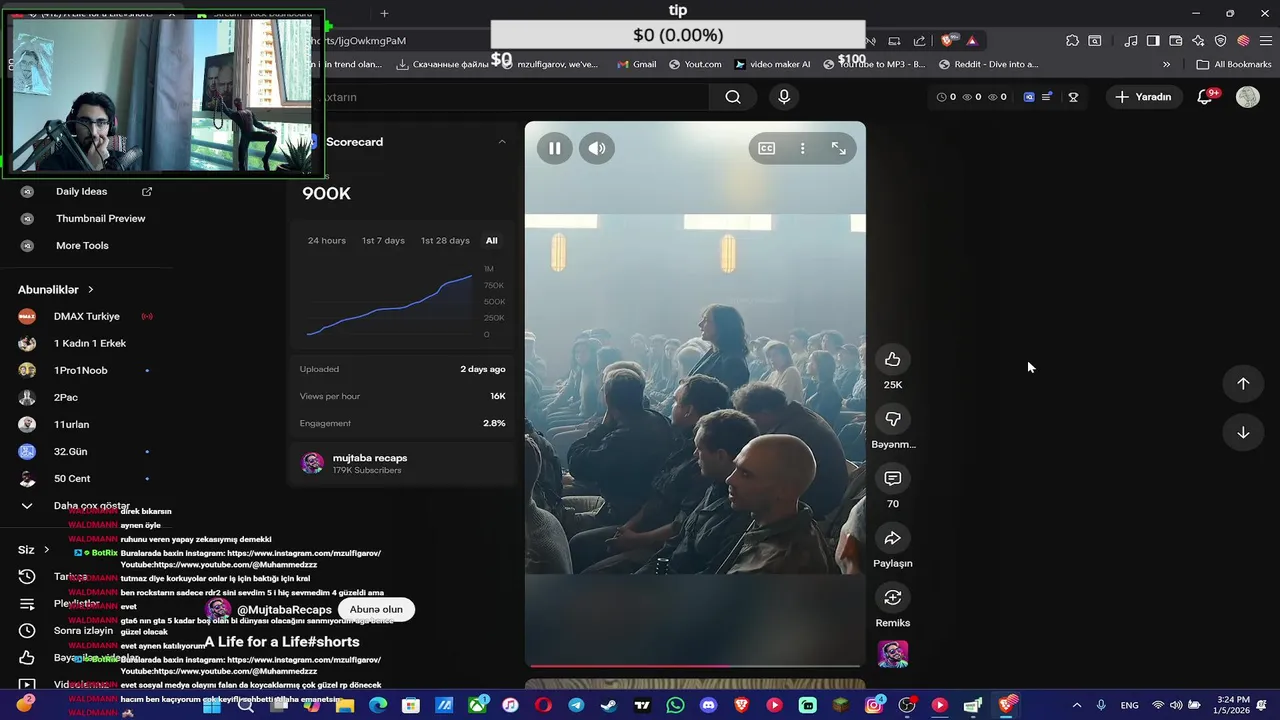The height and width of the screenshot is (720, 1280).
Task: Mute the video with speaker icon
Action: pyautogui.click(x=597, y=148)
